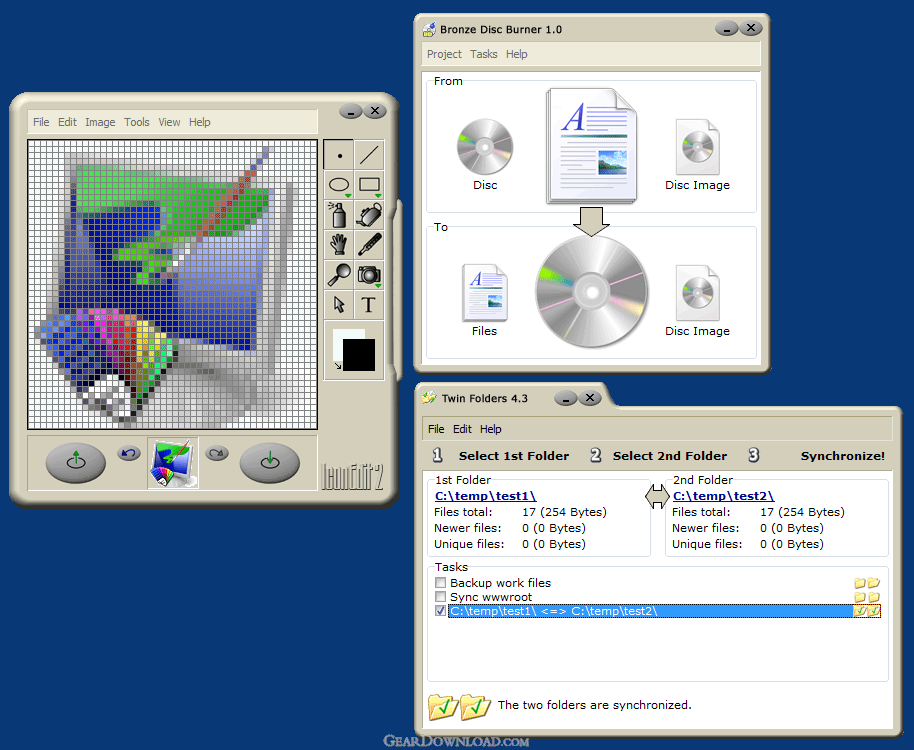Open the Edit menu in Twin Folders
Screen dimensions: 914x750
coord(462,429)
